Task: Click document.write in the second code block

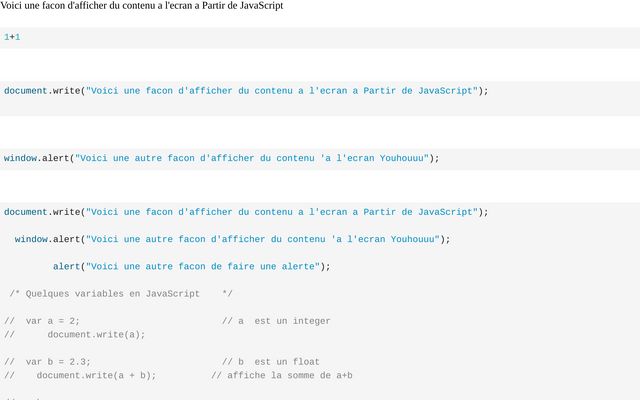Action: click(42, 91)
